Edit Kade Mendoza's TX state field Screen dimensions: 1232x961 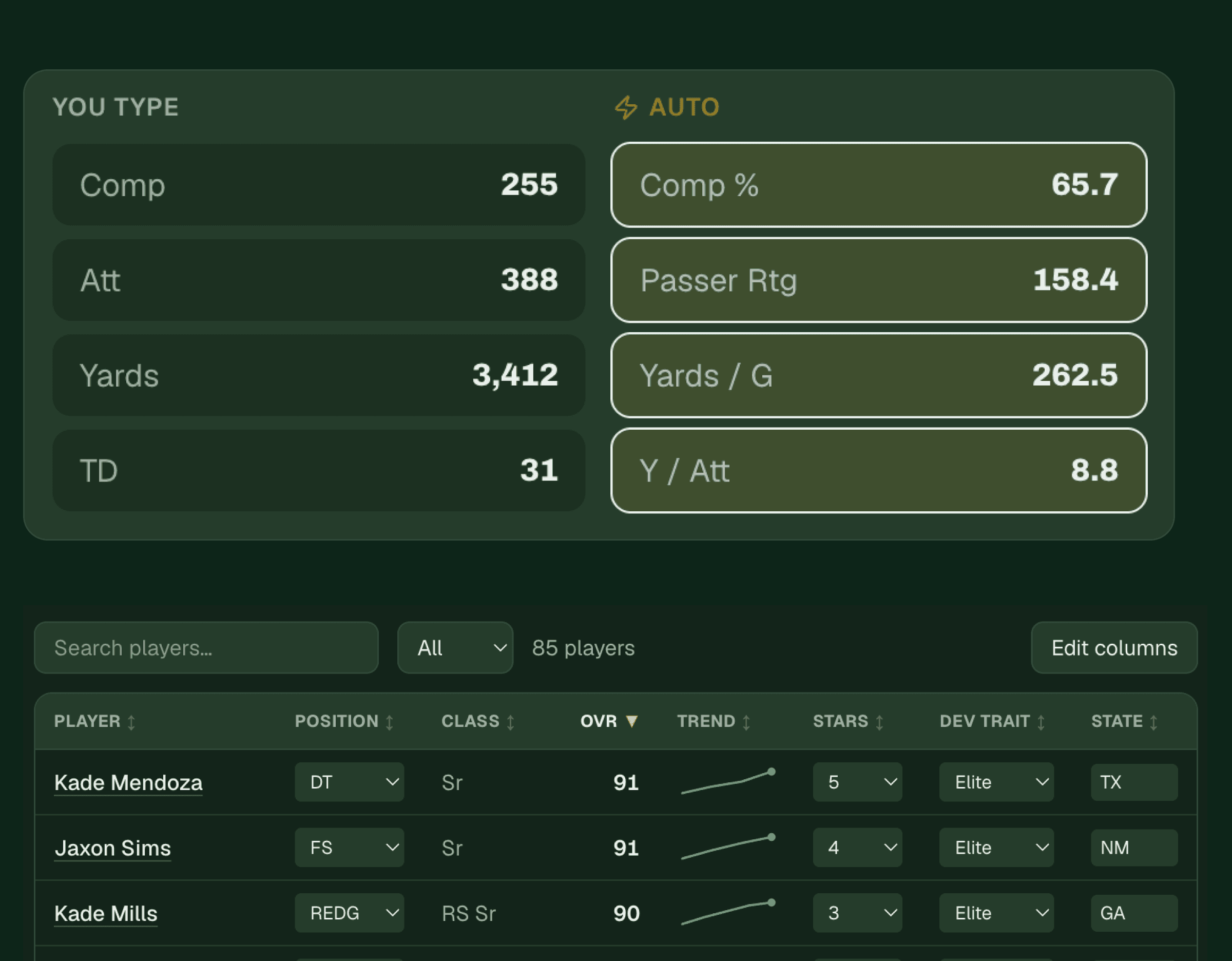pos(1134,782)
